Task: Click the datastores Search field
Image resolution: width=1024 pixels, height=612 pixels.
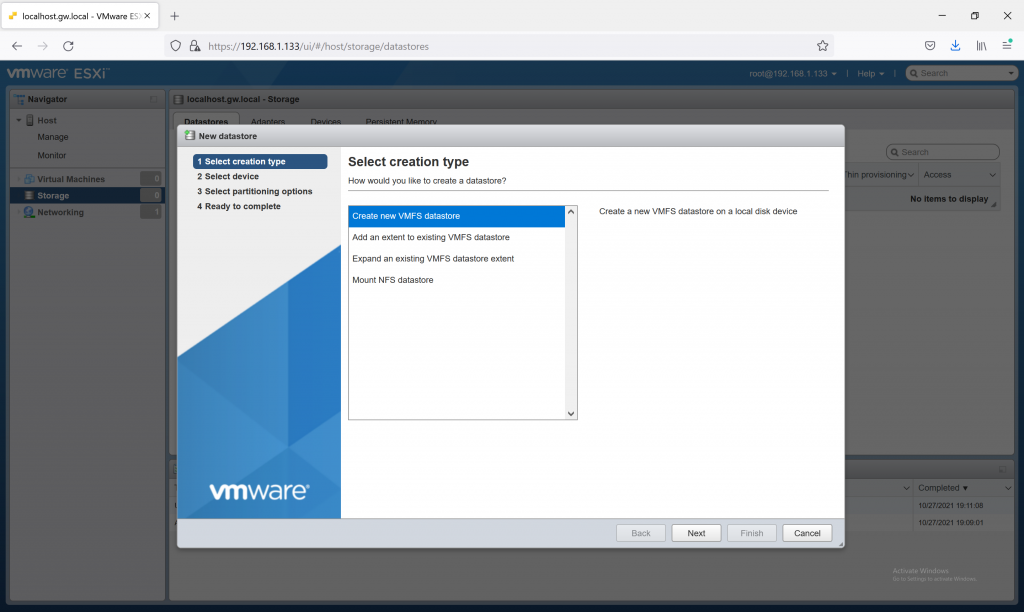Action: point(942,152)
